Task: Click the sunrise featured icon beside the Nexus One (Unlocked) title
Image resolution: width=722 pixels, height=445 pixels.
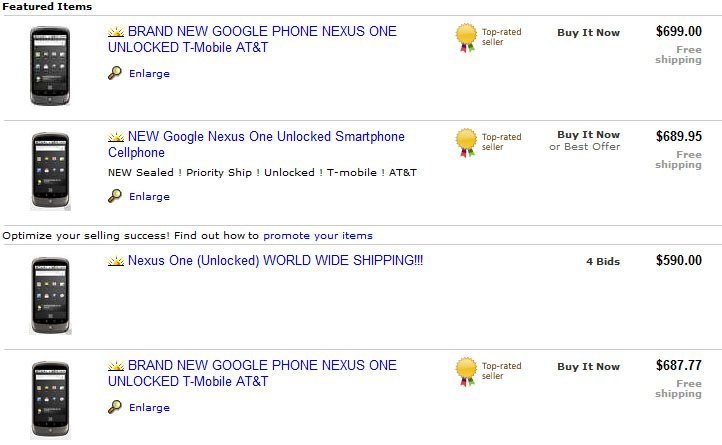Action: coord(116,261)
